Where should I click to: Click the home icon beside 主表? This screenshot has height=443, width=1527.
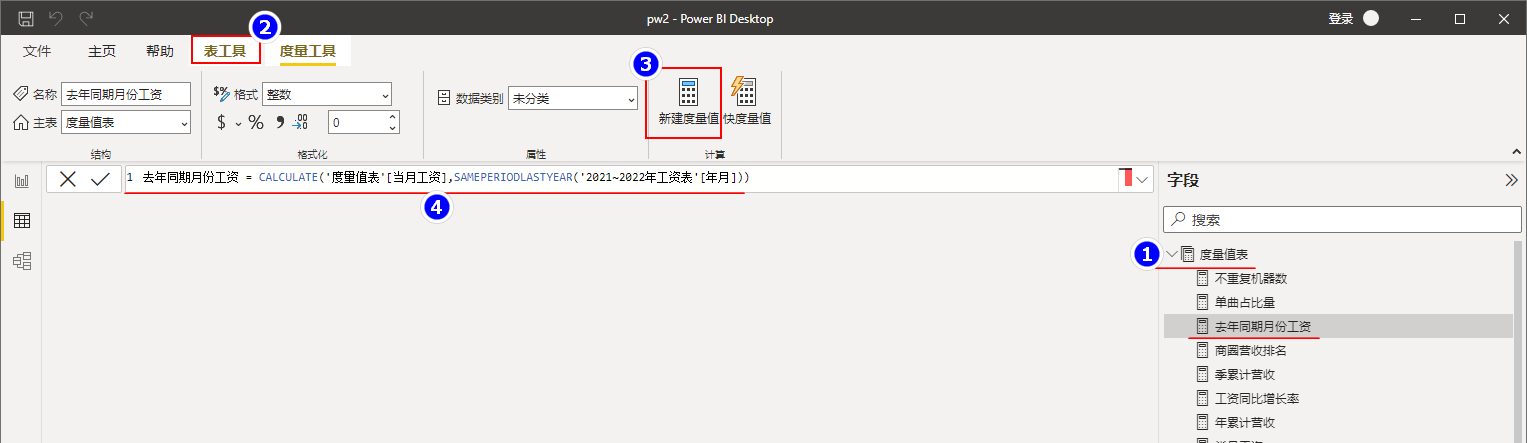[21, 122]
